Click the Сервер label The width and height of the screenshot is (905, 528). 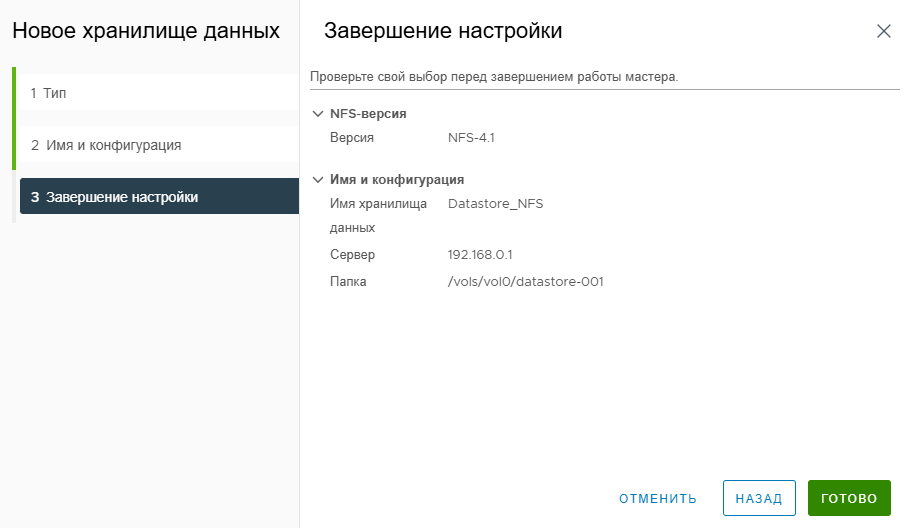352,254
